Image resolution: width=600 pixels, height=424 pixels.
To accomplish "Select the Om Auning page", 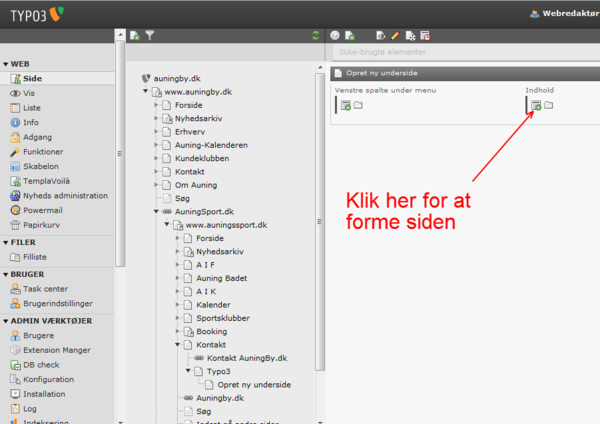I will tap(196, 185).
